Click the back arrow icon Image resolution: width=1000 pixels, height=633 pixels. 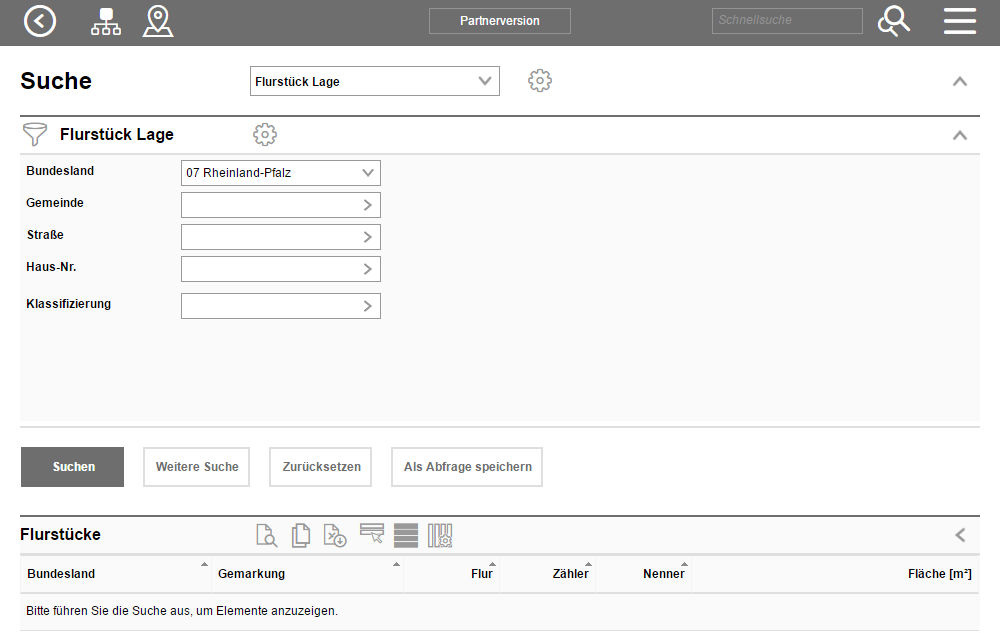[x=40, y=21]
